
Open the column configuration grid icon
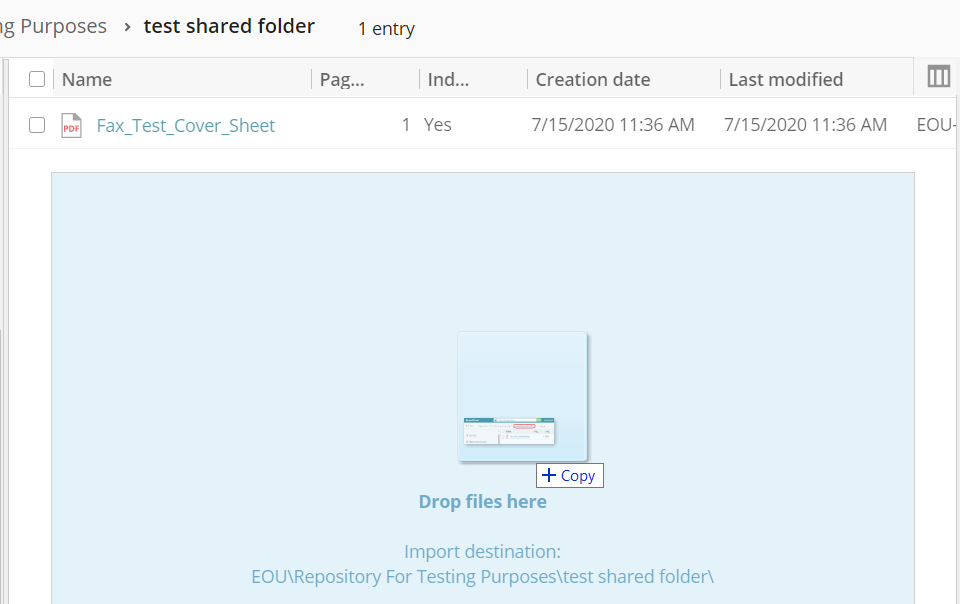click(938, 77)
